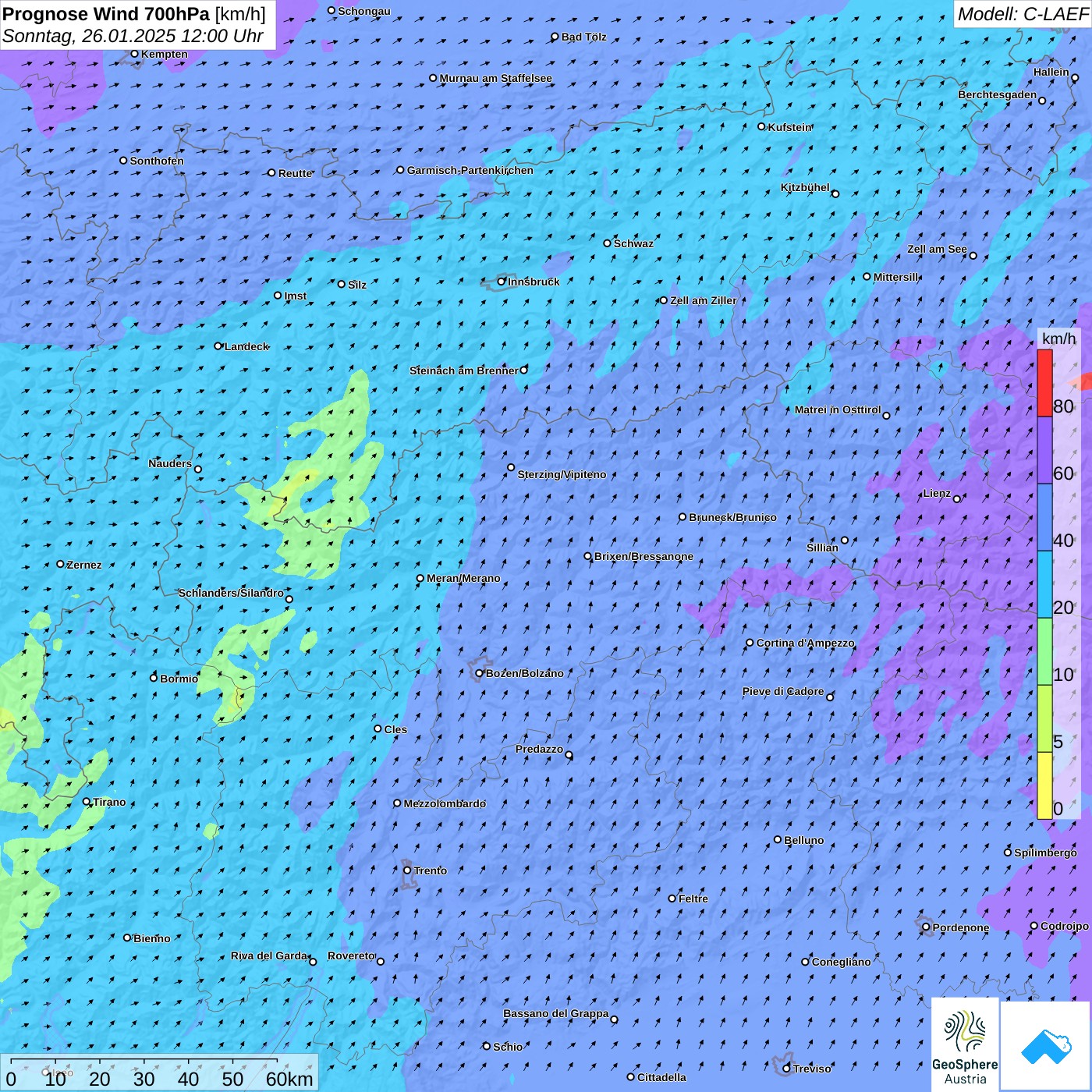Click the Bruneck/Brunico label
The image size is (1092, 1092).
(x=732, y=517)
